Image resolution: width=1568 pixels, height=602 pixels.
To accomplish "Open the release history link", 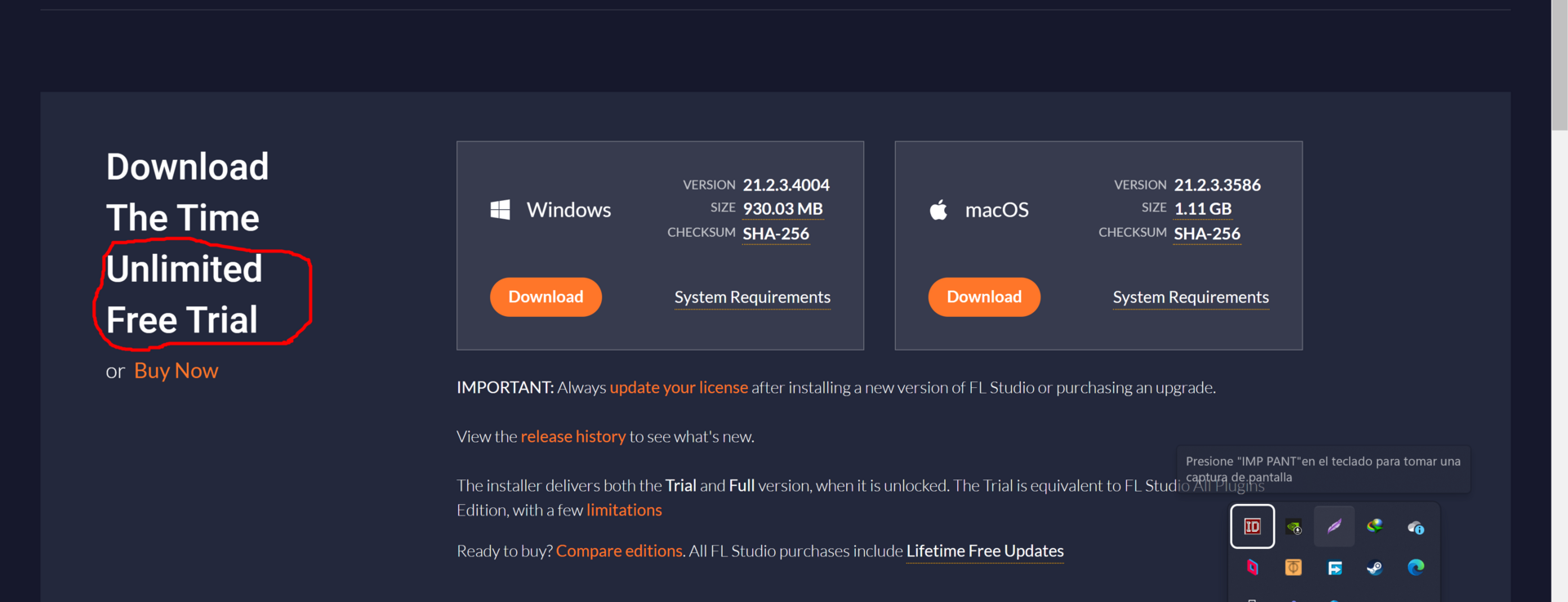I will pyautogui.click(x=573, y=436).
